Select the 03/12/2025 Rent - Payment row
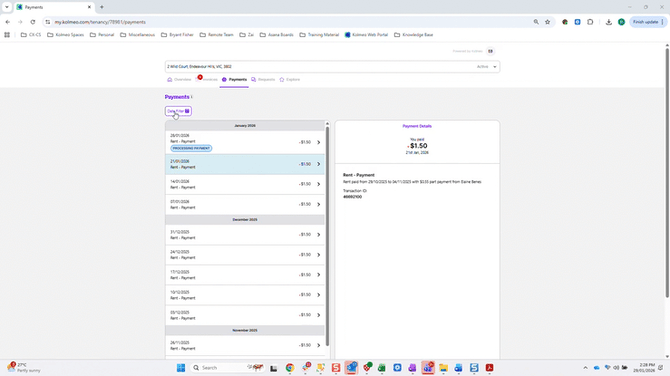The height and width of the screenshot is (376, 670). 245,315
